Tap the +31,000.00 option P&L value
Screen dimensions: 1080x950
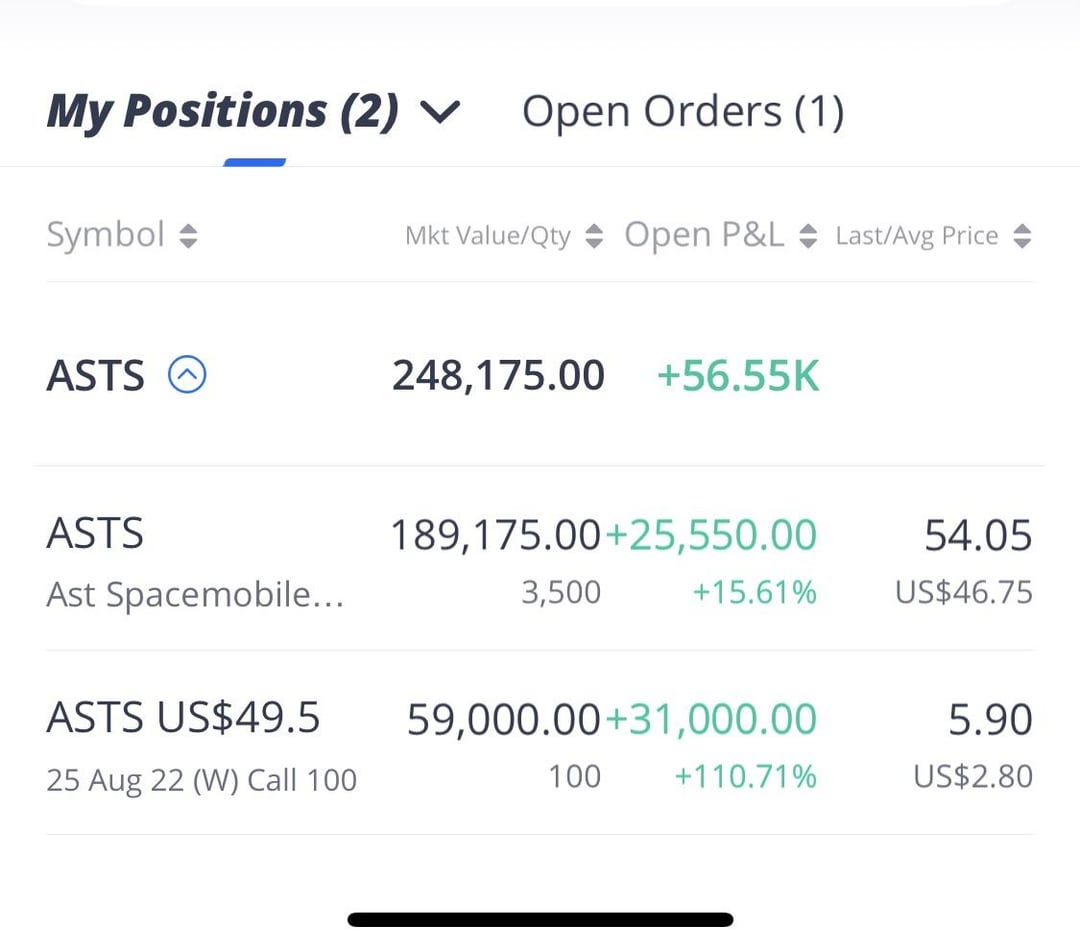point(711,719)
